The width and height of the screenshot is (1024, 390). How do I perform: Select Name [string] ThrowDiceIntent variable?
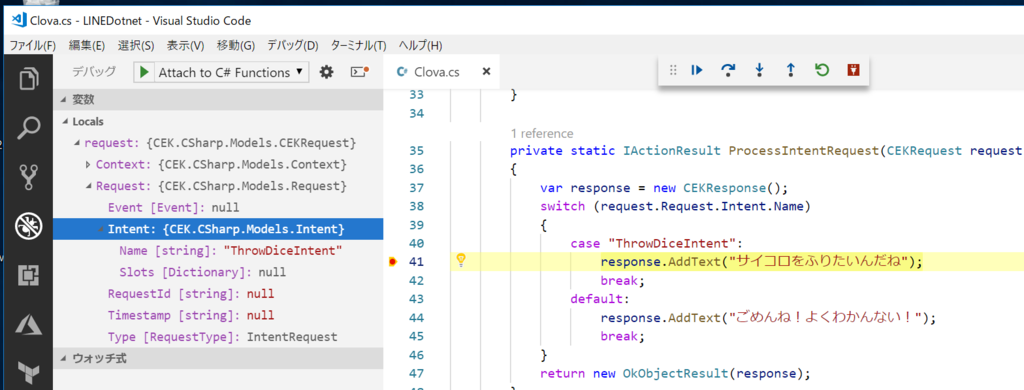[x=218, y=251]
